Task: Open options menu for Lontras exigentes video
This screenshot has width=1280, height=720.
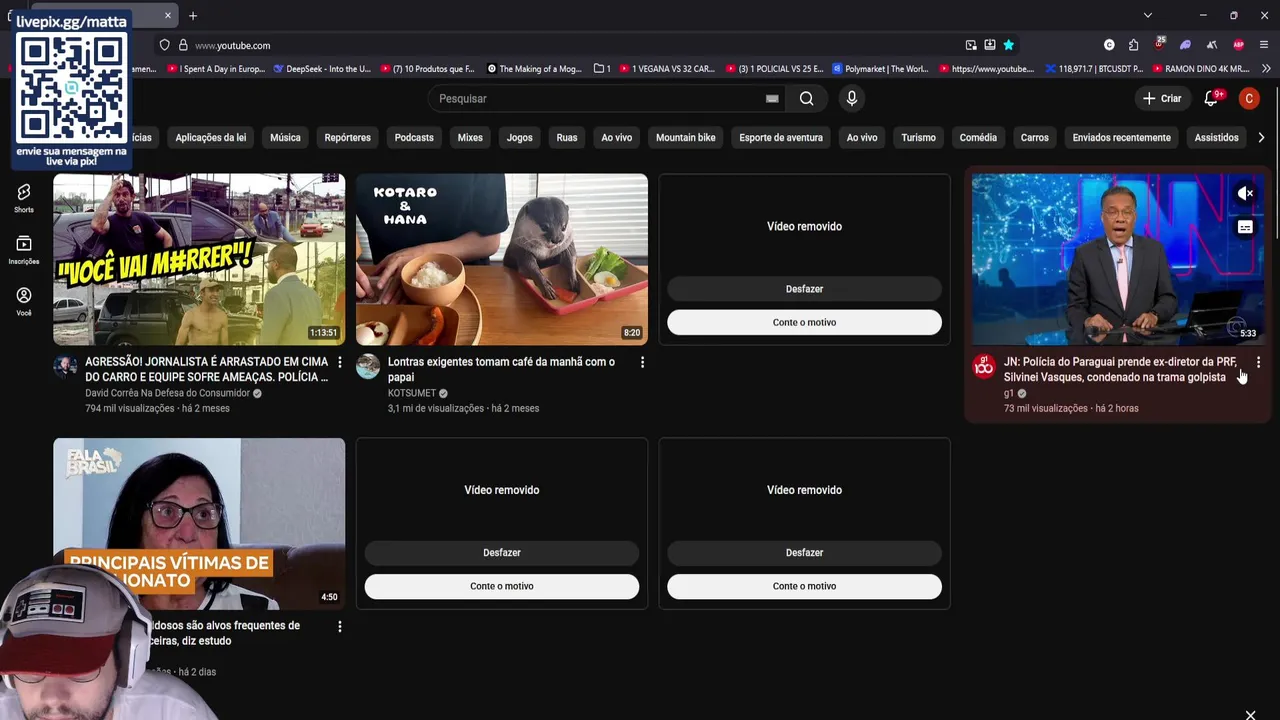Action: (643, 362)
